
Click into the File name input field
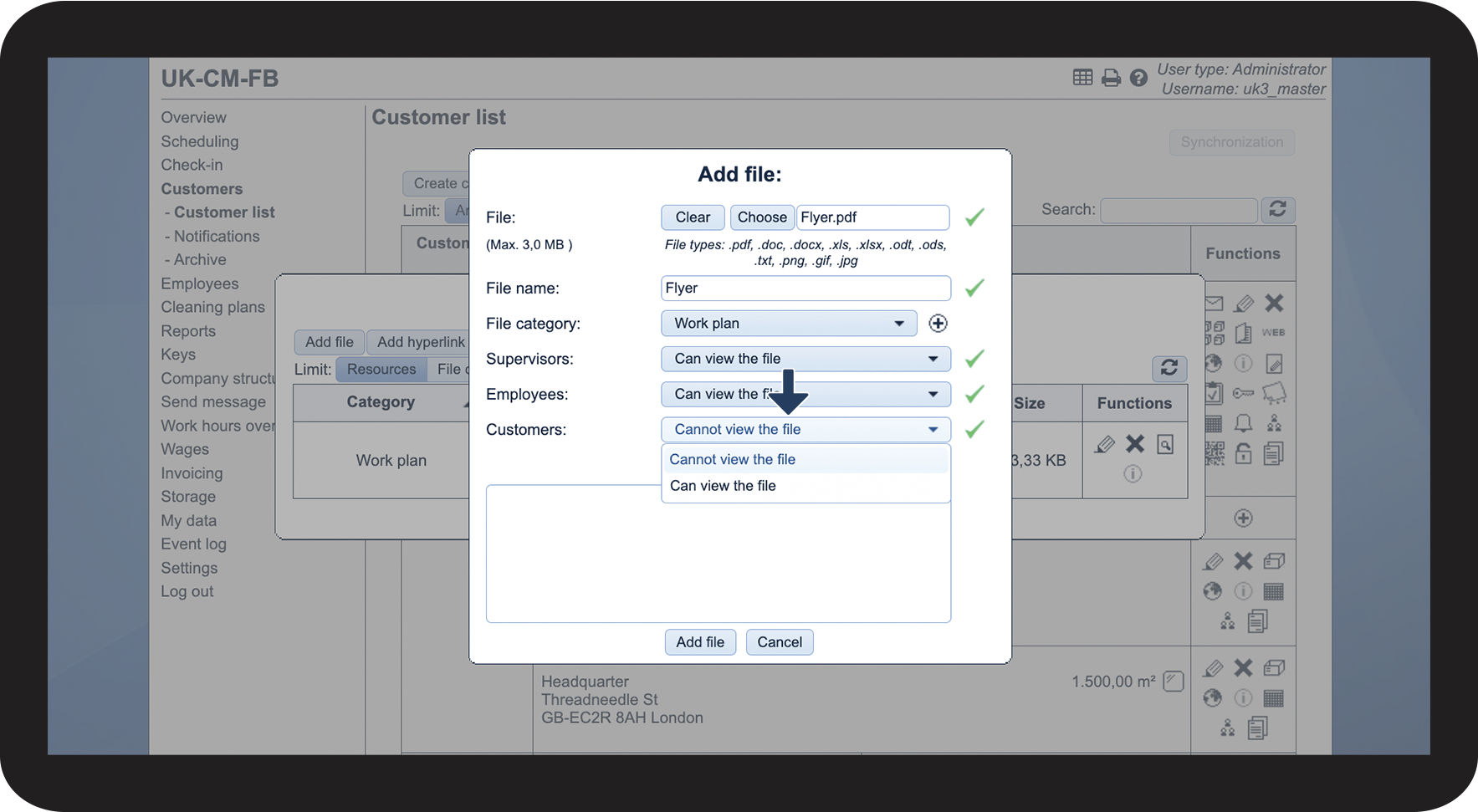tap(805, 289)
